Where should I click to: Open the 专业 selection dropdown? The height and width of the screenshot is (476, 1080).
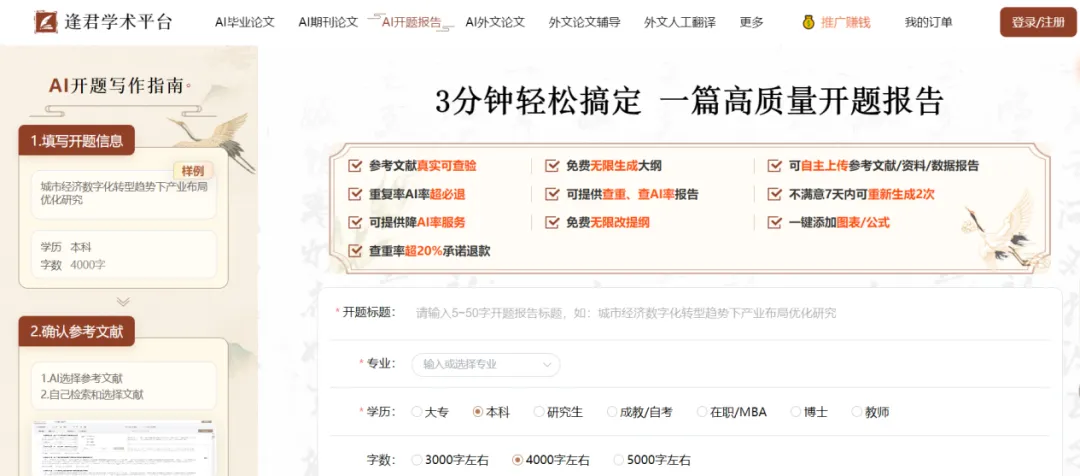(486, 364)
